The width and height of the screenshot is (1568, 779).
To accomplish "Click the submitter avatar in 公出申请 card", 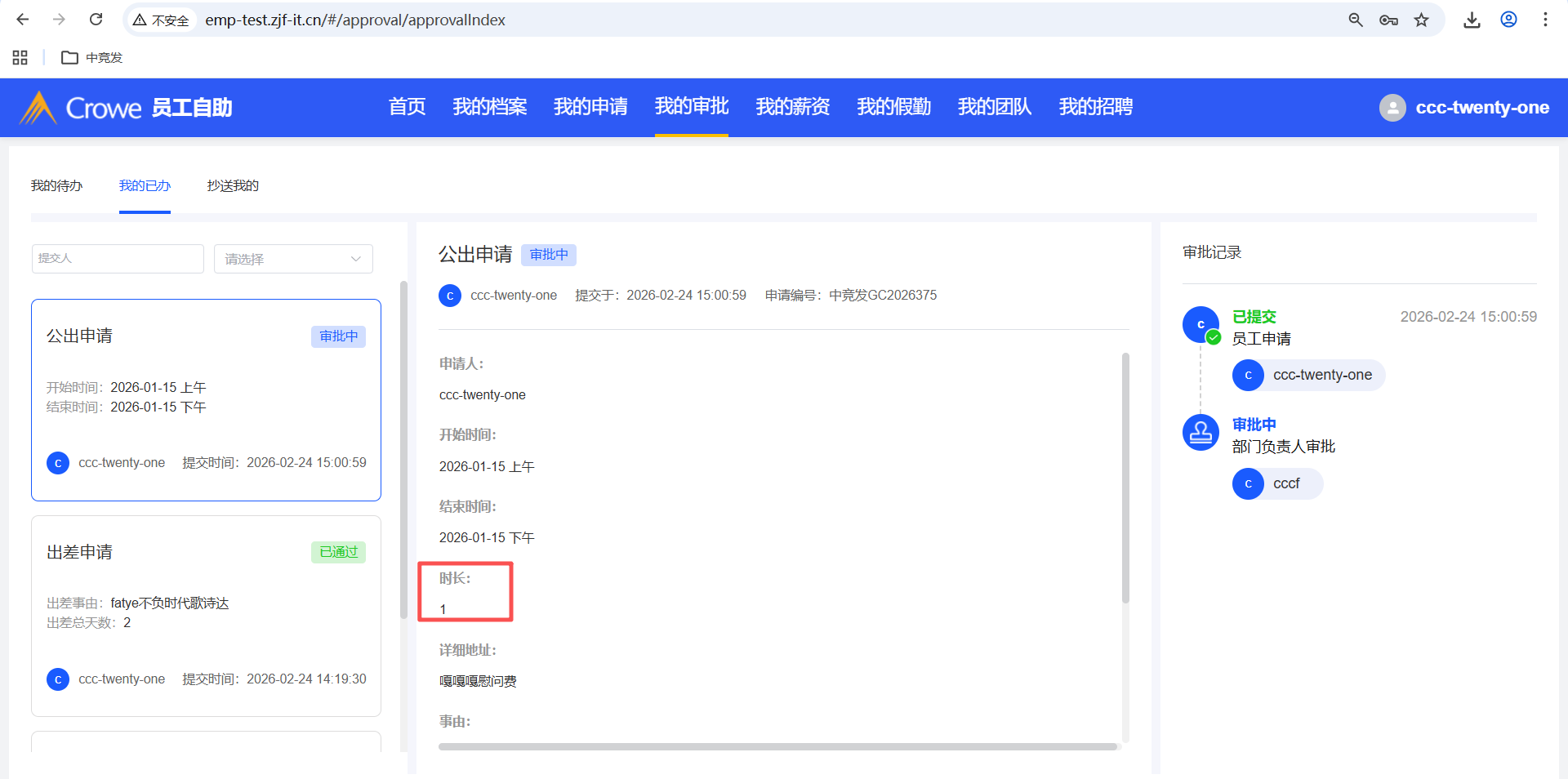I will coord(58,463).
